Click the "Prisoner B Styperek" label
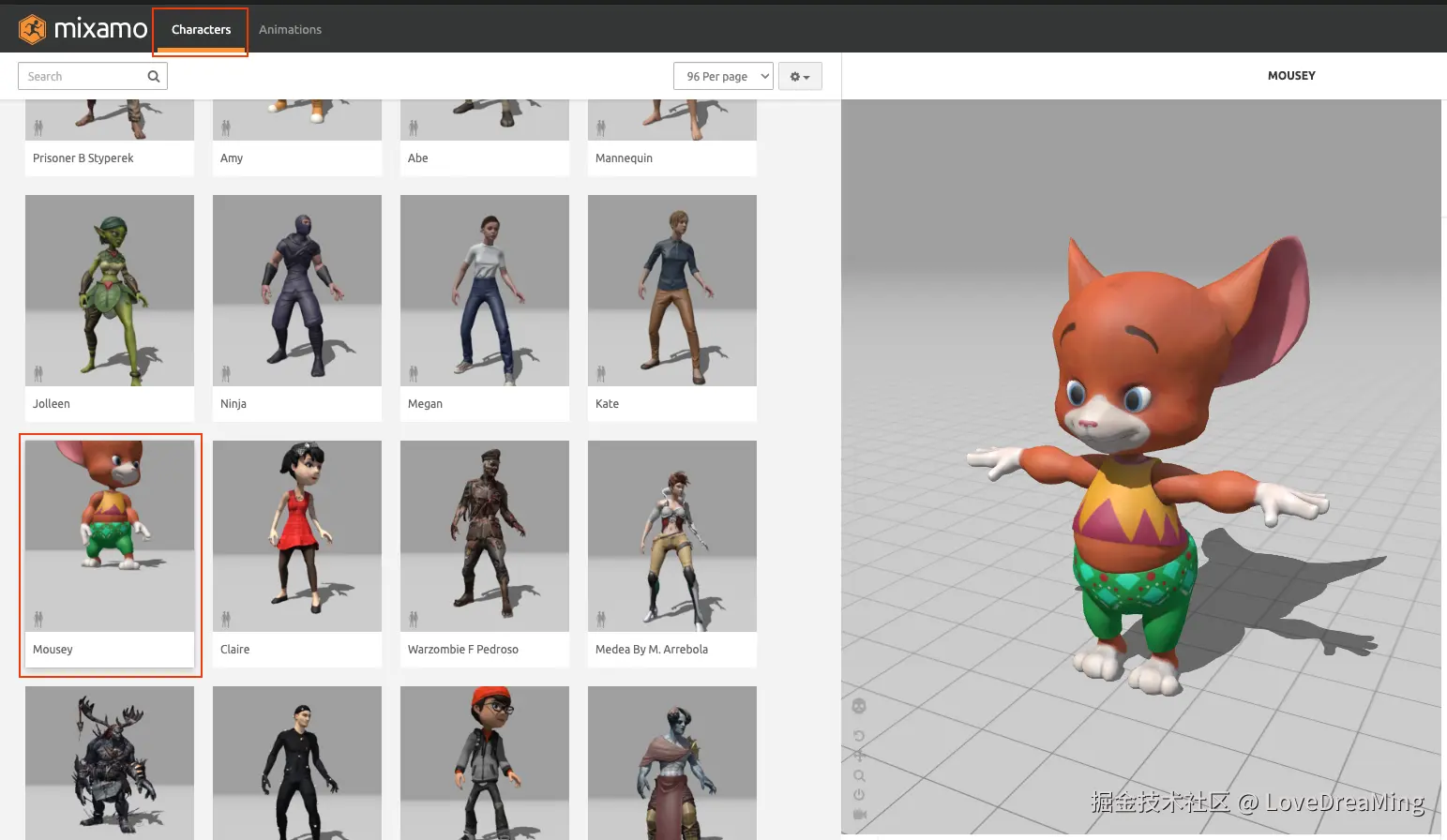The image size is (1447, 840). click(x=83, y=158)
